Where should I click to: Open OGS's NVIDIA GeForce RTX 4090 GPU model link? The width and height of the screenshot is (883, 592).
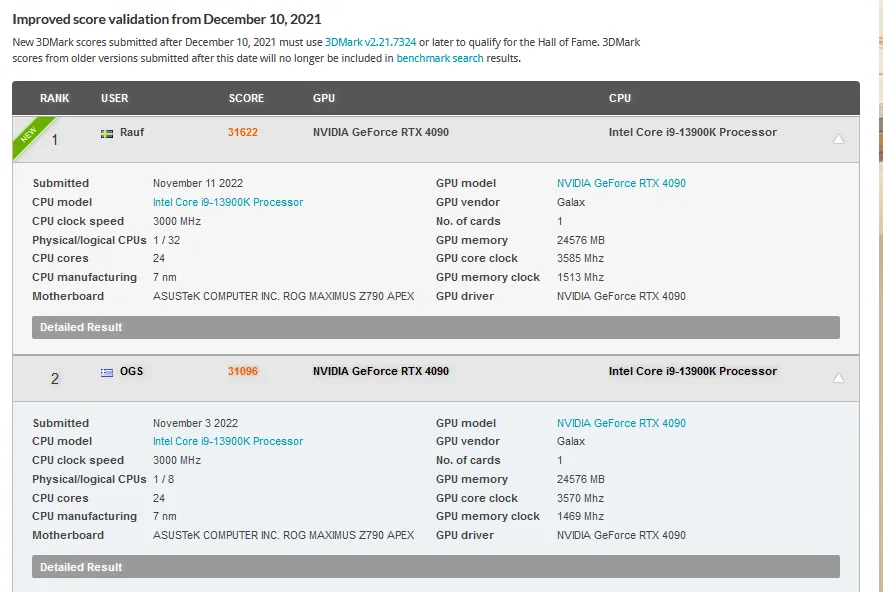pos(621,423)
